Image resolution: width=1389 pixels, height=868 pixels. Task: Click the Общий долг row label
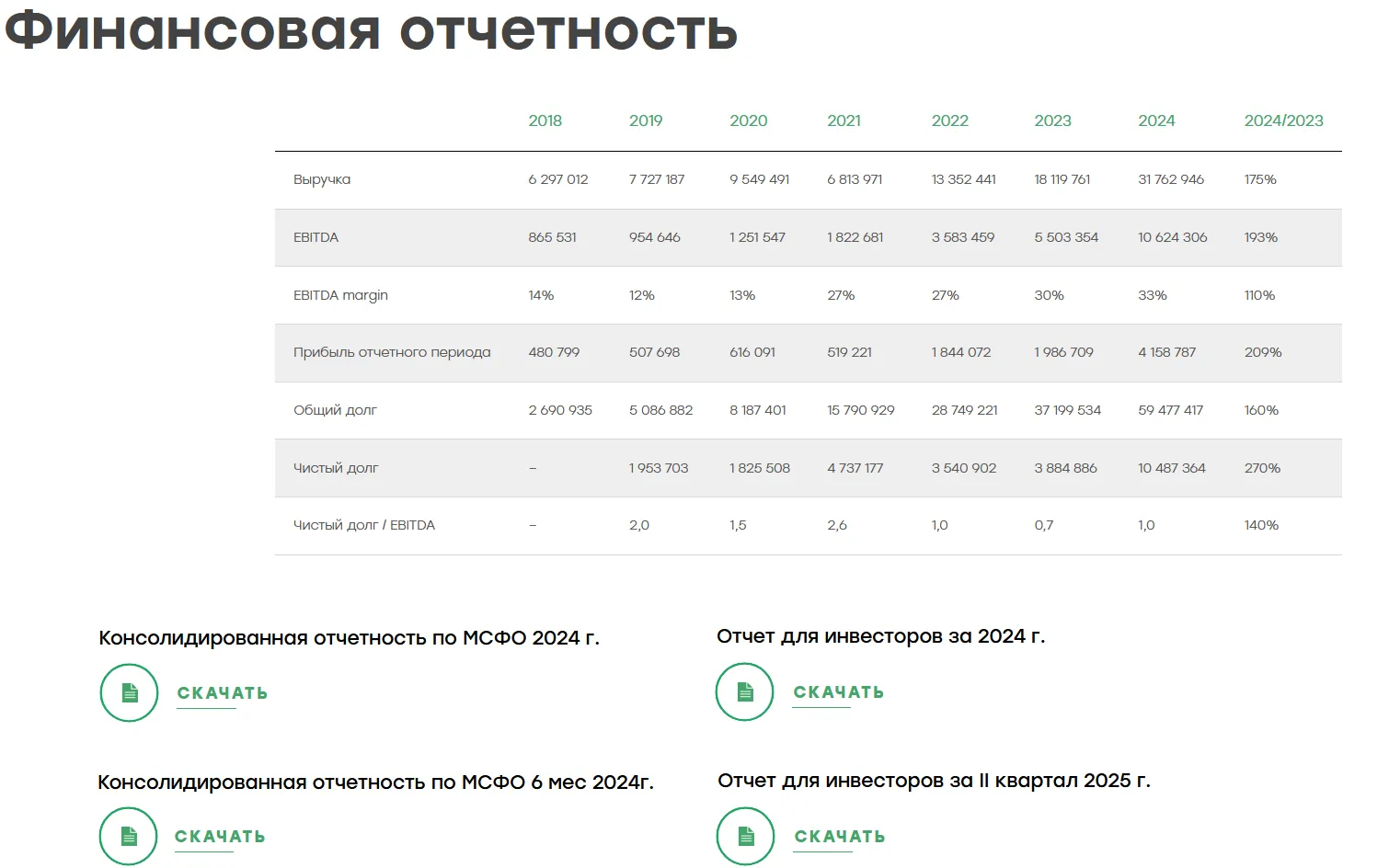click(336, 410)
